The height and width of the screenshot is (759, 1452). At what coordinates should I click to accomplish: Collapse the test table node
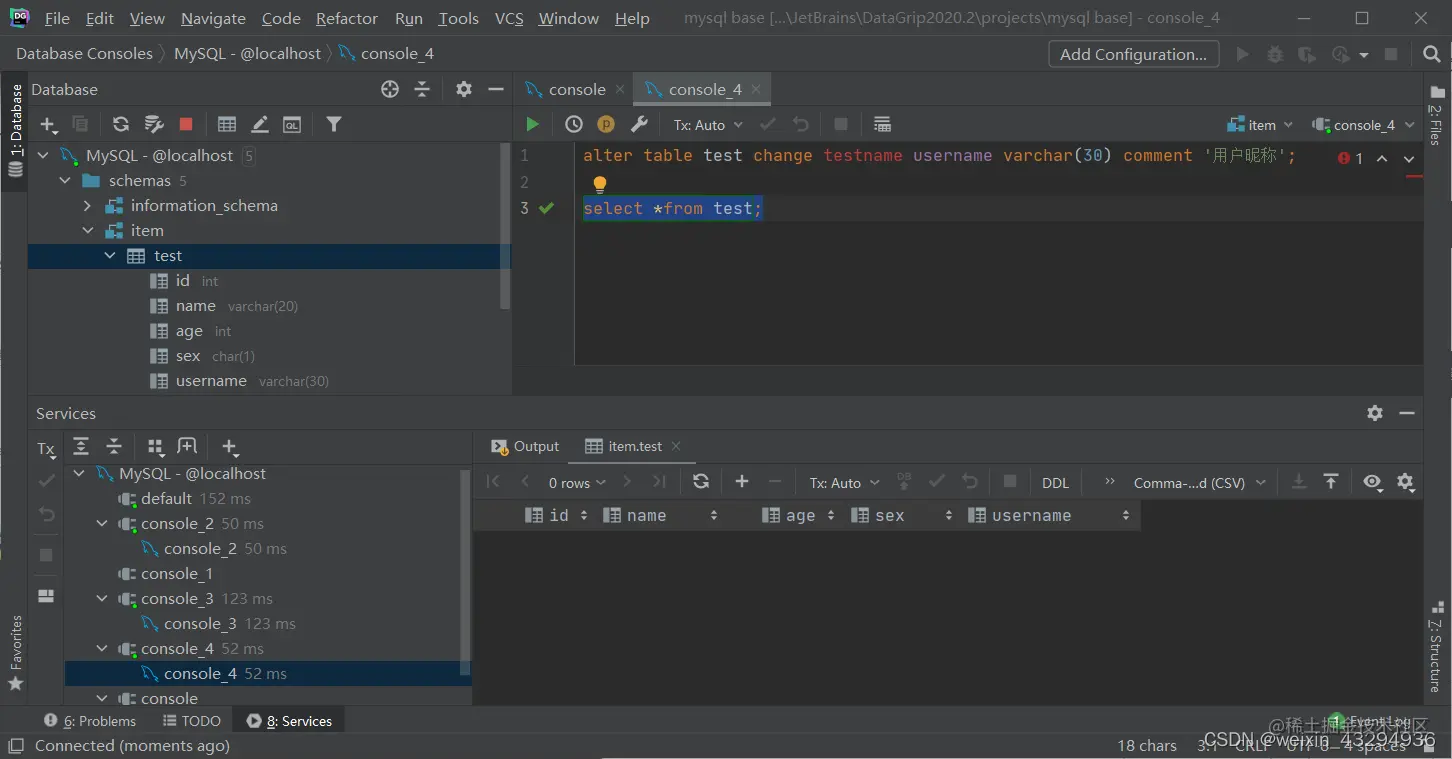110,256
